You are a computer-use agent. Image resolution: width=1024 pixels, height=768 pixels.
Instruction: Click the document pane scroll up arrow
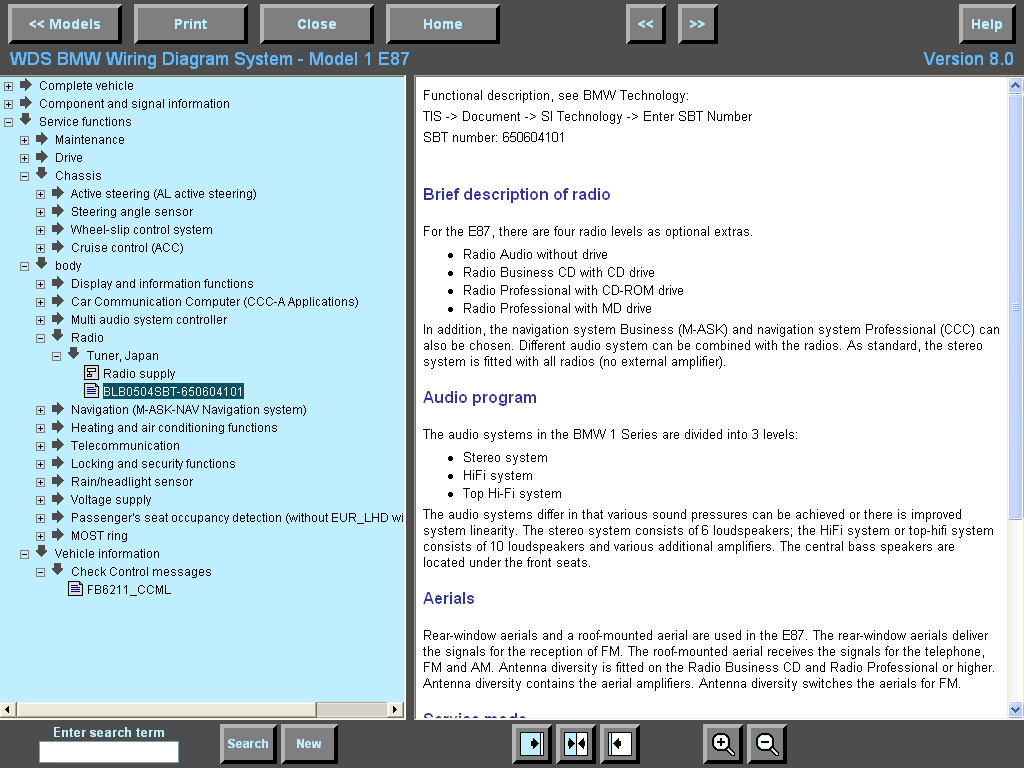[1016, 85]
